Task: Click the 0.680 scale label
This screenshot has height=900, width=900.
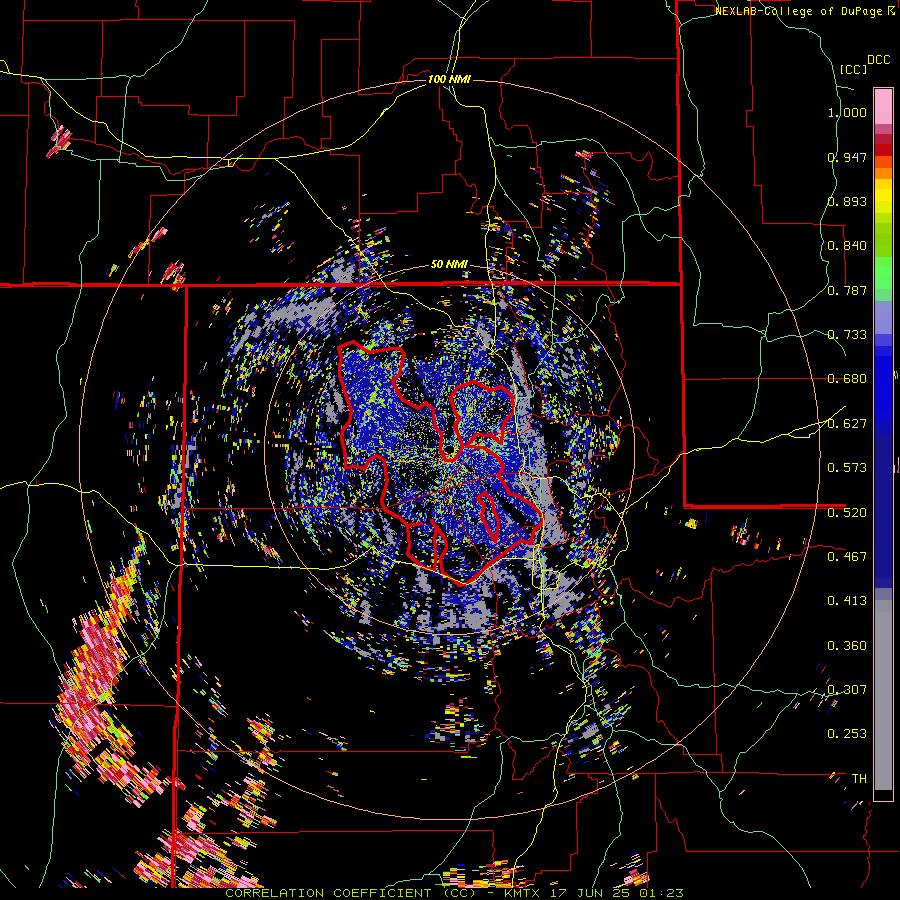Action: point(847,378)
